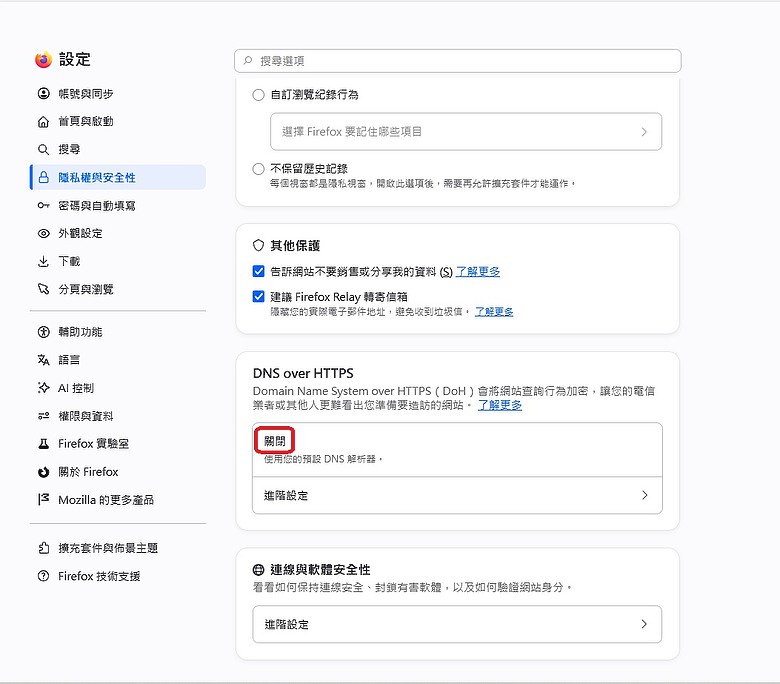780x684 pixels.
Task: Click the 設定 page heading
Action: pyautogui.click(x=75, y=59)
